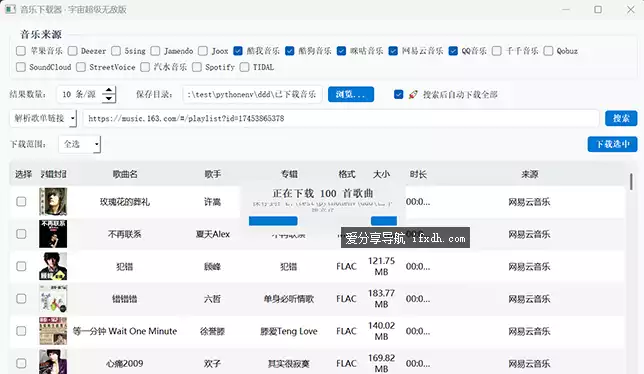The width and height of the screenshot is (644, 374).
Task: Tick the StreetVoice source checkbox
Action: point(81,67)
